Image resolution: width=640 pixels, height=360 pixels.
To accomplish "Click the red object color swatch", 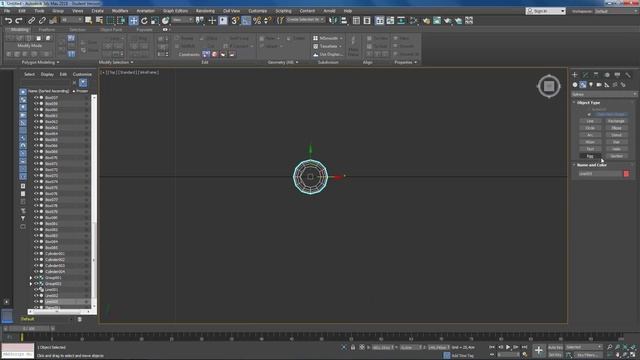I will point(626,174).
